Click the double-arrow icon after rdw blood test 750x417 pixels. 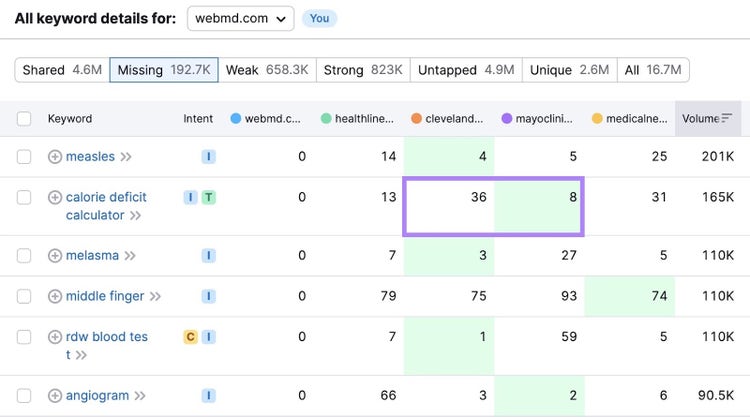(81, 355)
